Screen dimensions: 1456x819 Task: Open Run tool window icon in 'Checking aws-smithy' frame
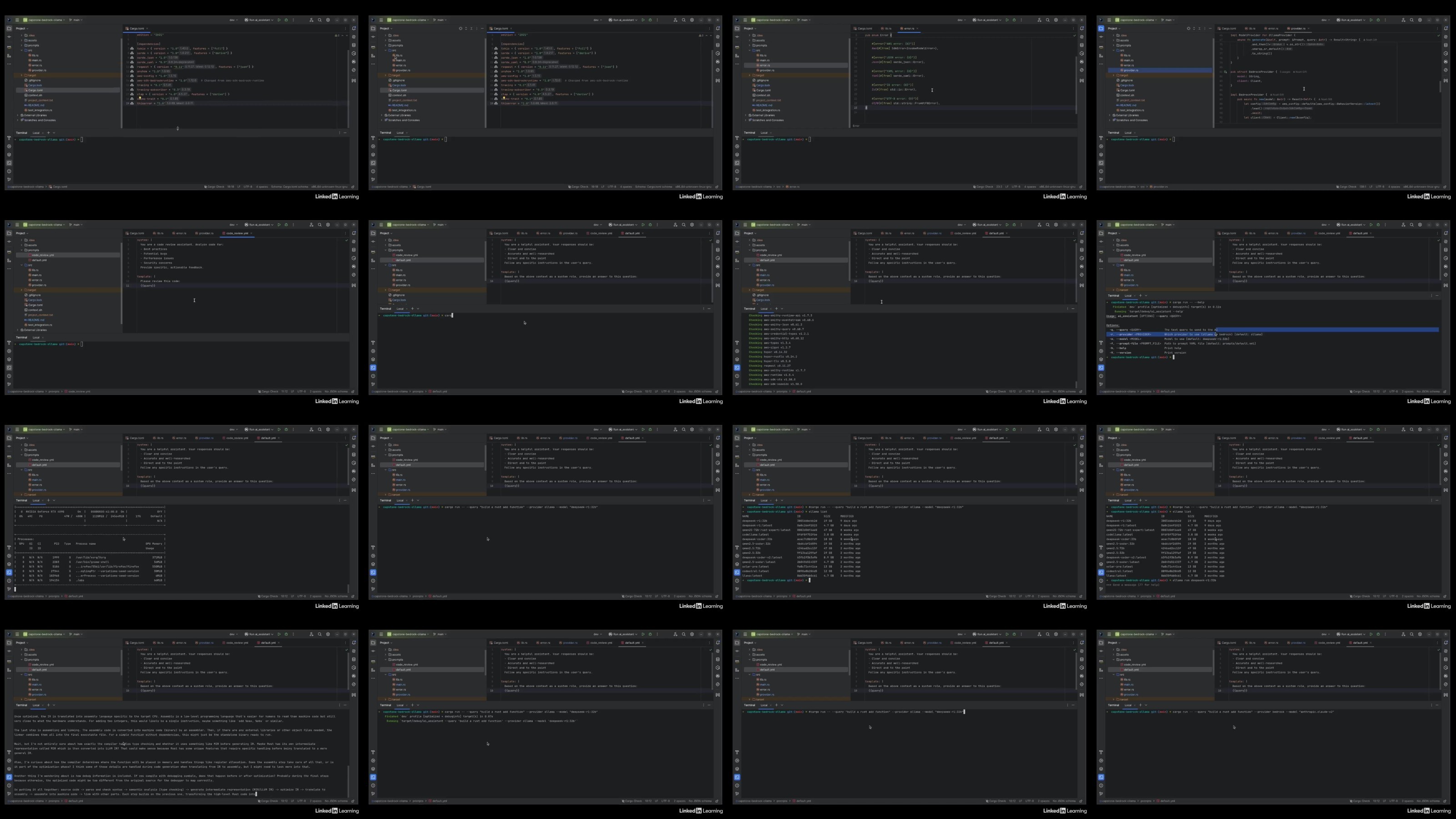click(737, 351)
